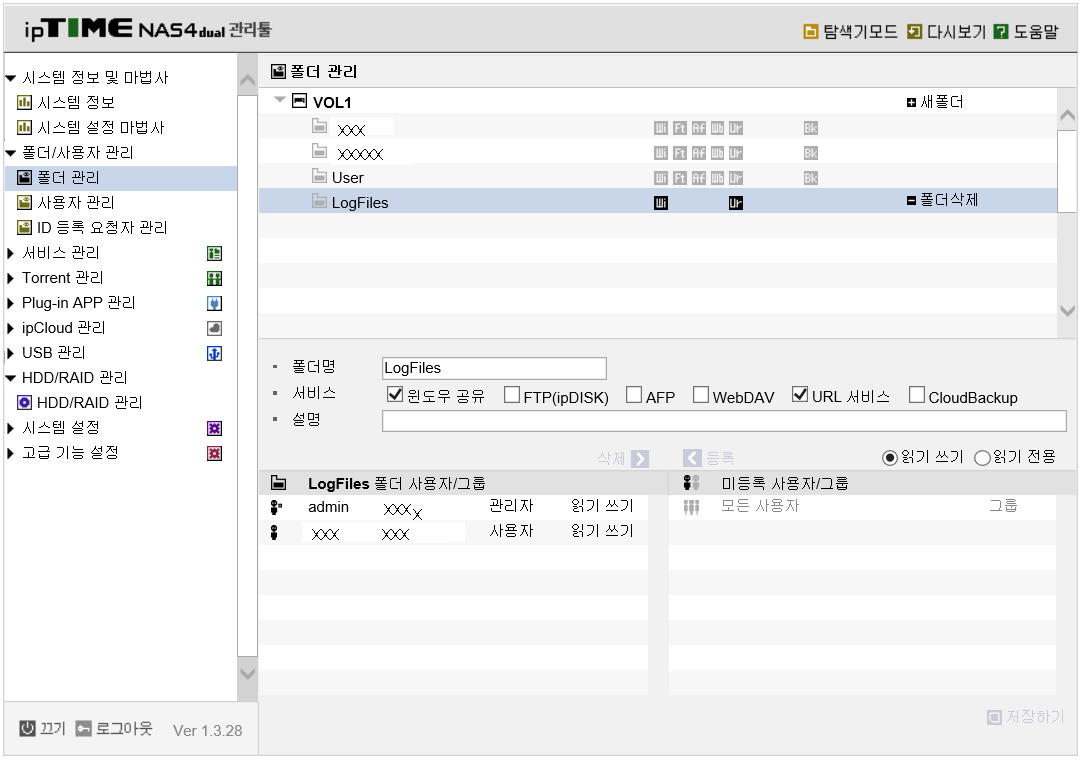Click the red 고급 기능 설정 icon
The image size is (1082, 760).
click(x=215, y=454)
